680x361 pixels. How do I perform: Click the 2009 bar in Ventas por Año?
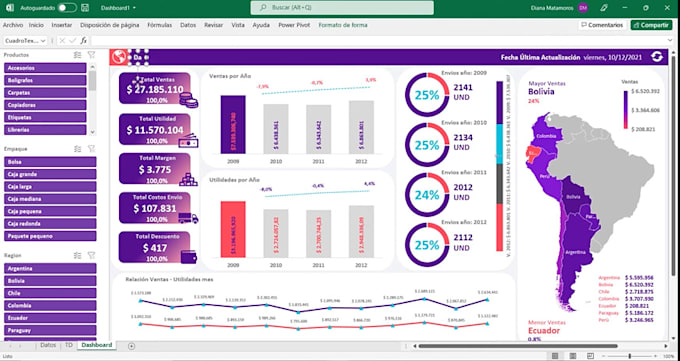pyautogui.click(x=233, y=125)
